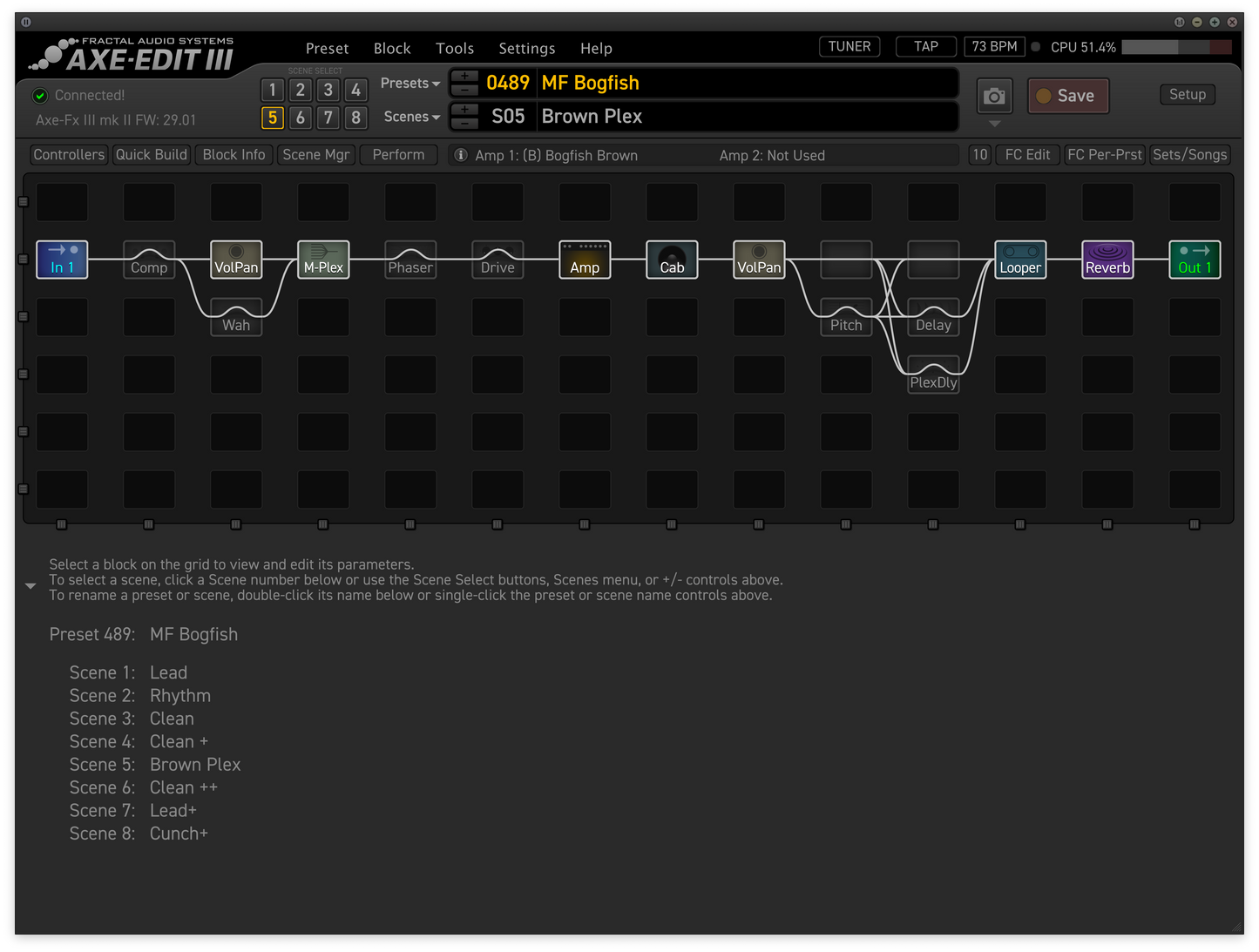This screenshot has height=952, width=1259.
Task: Open the Settings menu
Action: tap(526, 48)
